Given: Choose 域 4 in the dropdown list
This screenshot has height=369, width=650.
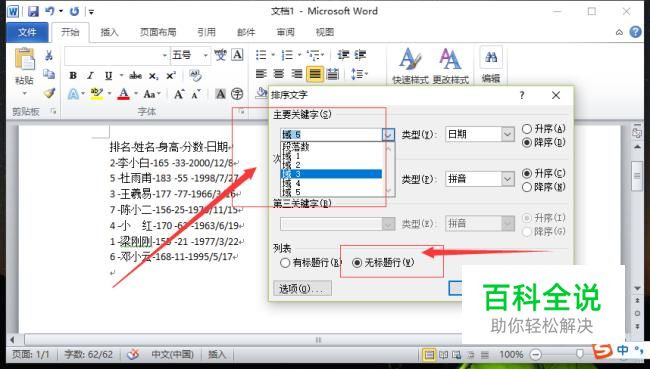Looking at the screenshot, I should [x=331, y=183].
